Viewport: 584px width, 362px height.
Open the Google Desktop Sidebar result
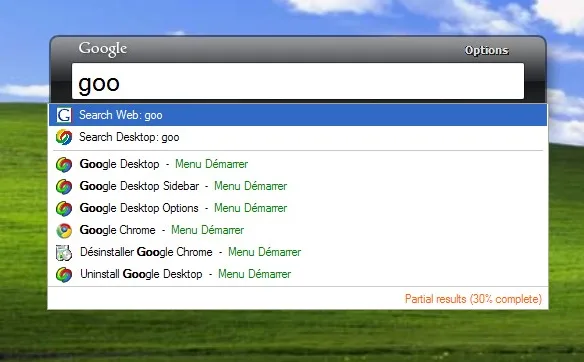point(298,186)
